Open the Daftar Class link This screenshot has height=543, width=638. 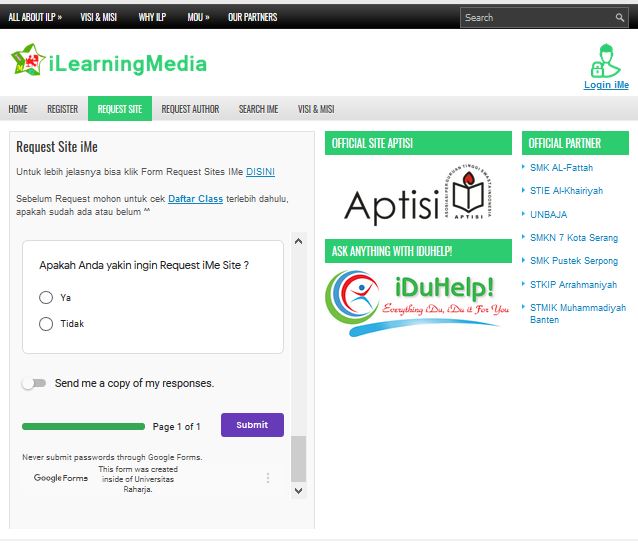[x=195, y=198]
